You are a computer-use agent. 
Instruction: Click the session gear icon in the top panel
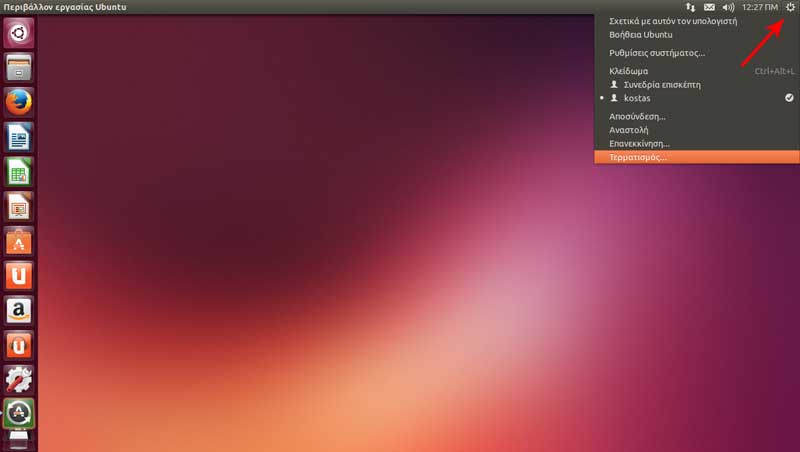pyautogui.click(x=790, y=7)
